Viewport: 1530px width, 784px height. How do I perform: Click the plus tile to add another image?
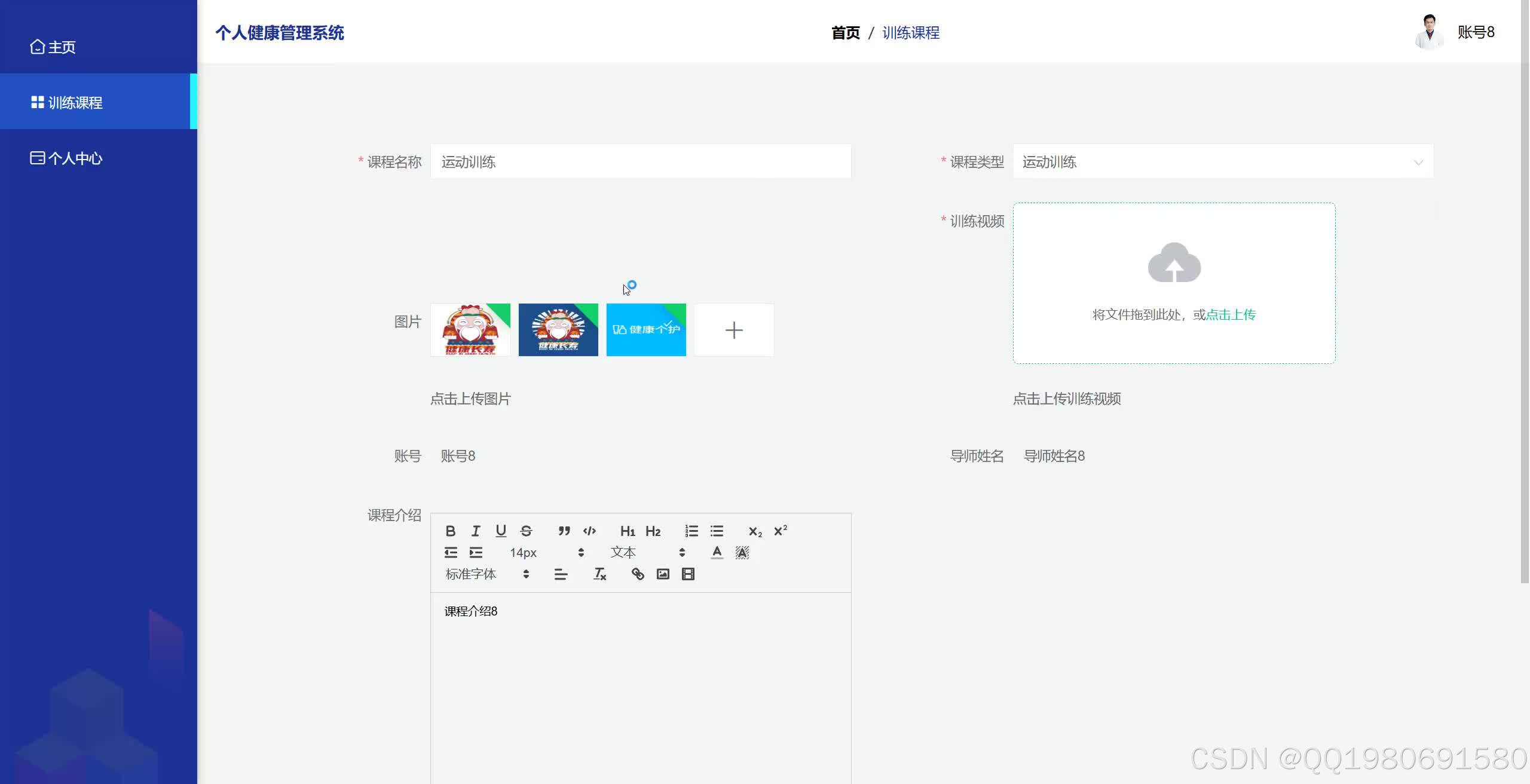[x=734, y=329]
